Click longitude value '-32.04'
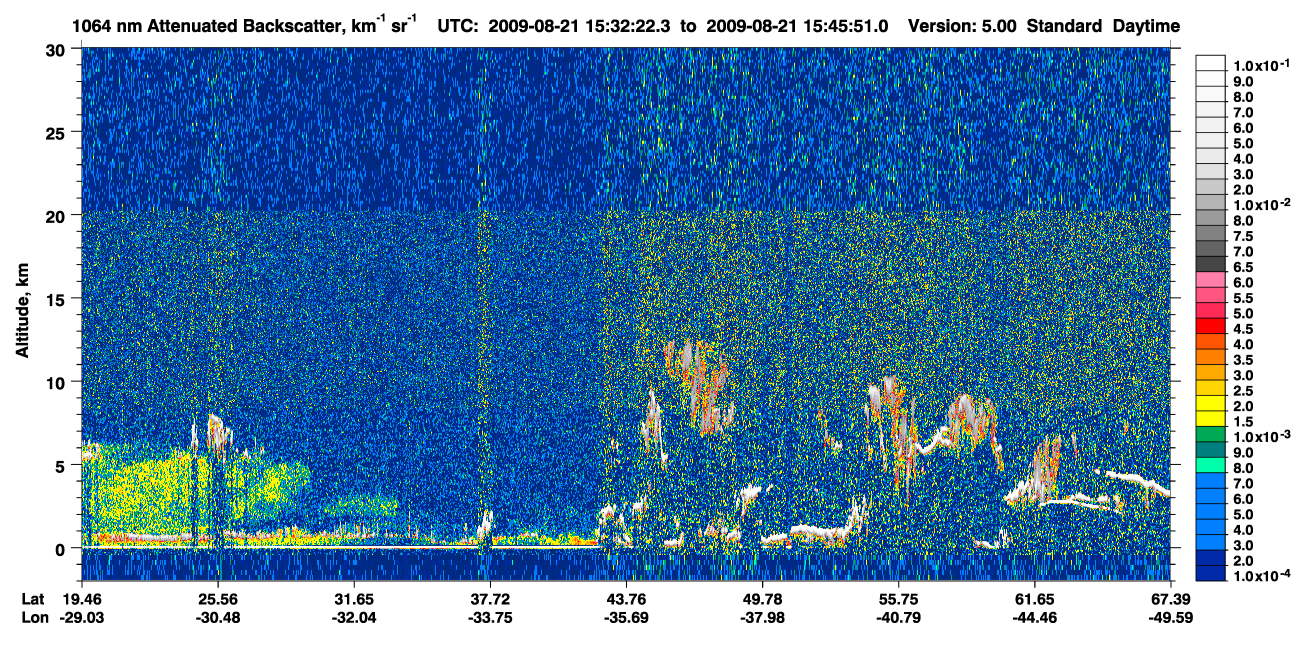Viewport: 1300px width, 667px height. point(354,617)
